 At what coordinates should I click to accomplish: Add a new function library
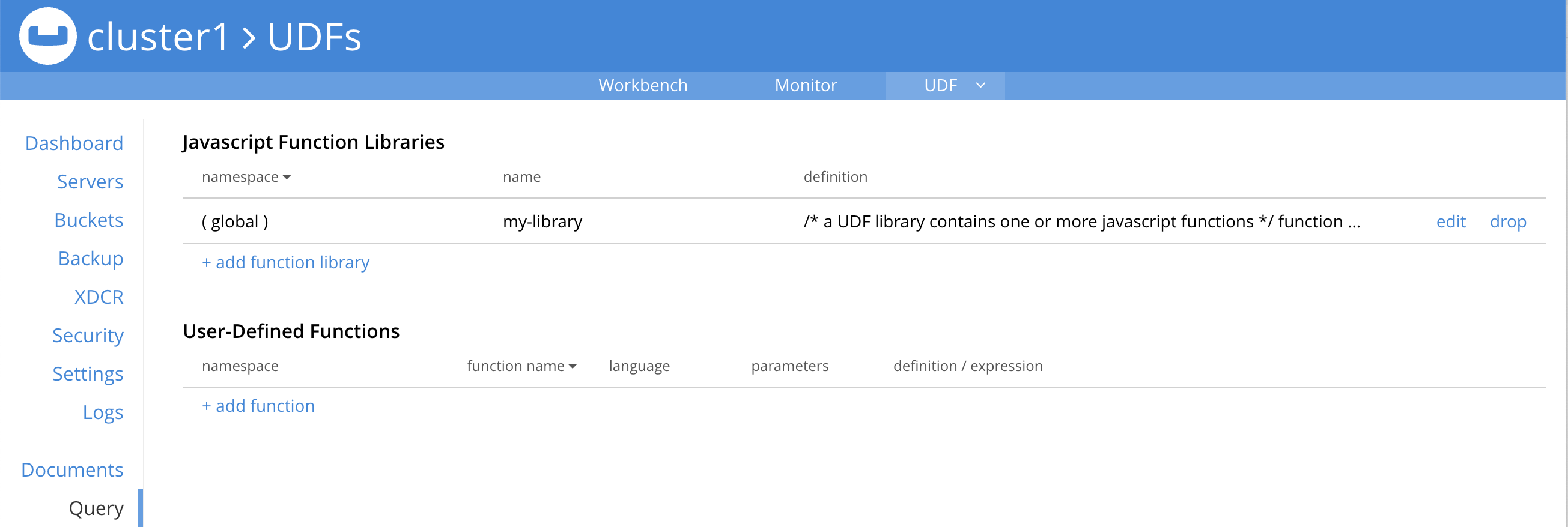tap(285, 262)
